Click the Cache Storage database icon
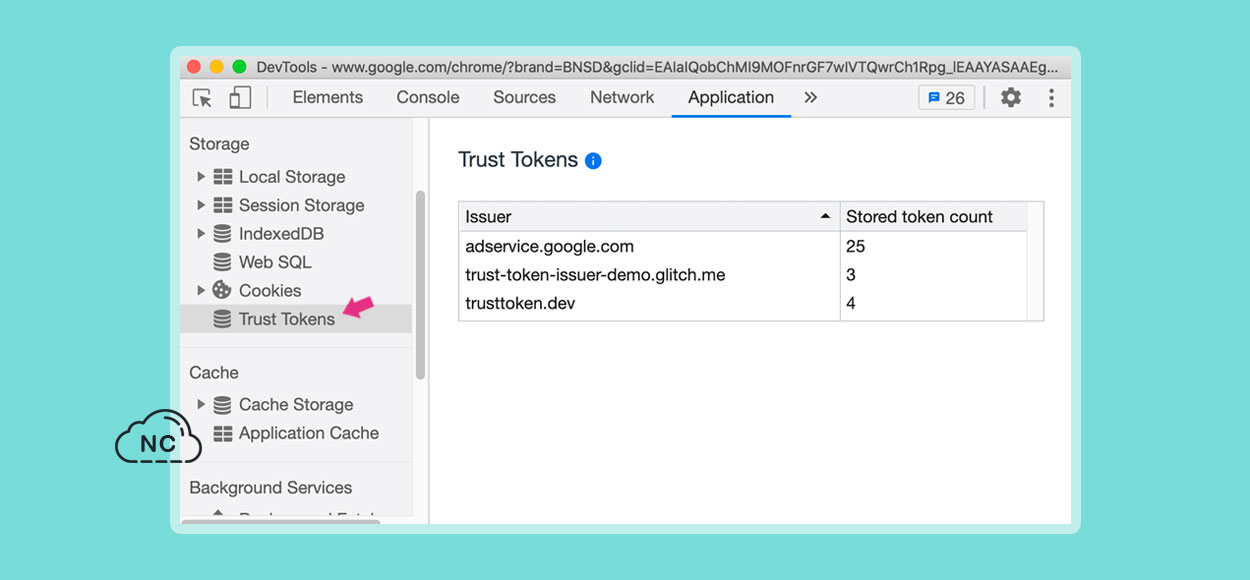Viewport: 1250px width, 580px height. tap(222, 405)
